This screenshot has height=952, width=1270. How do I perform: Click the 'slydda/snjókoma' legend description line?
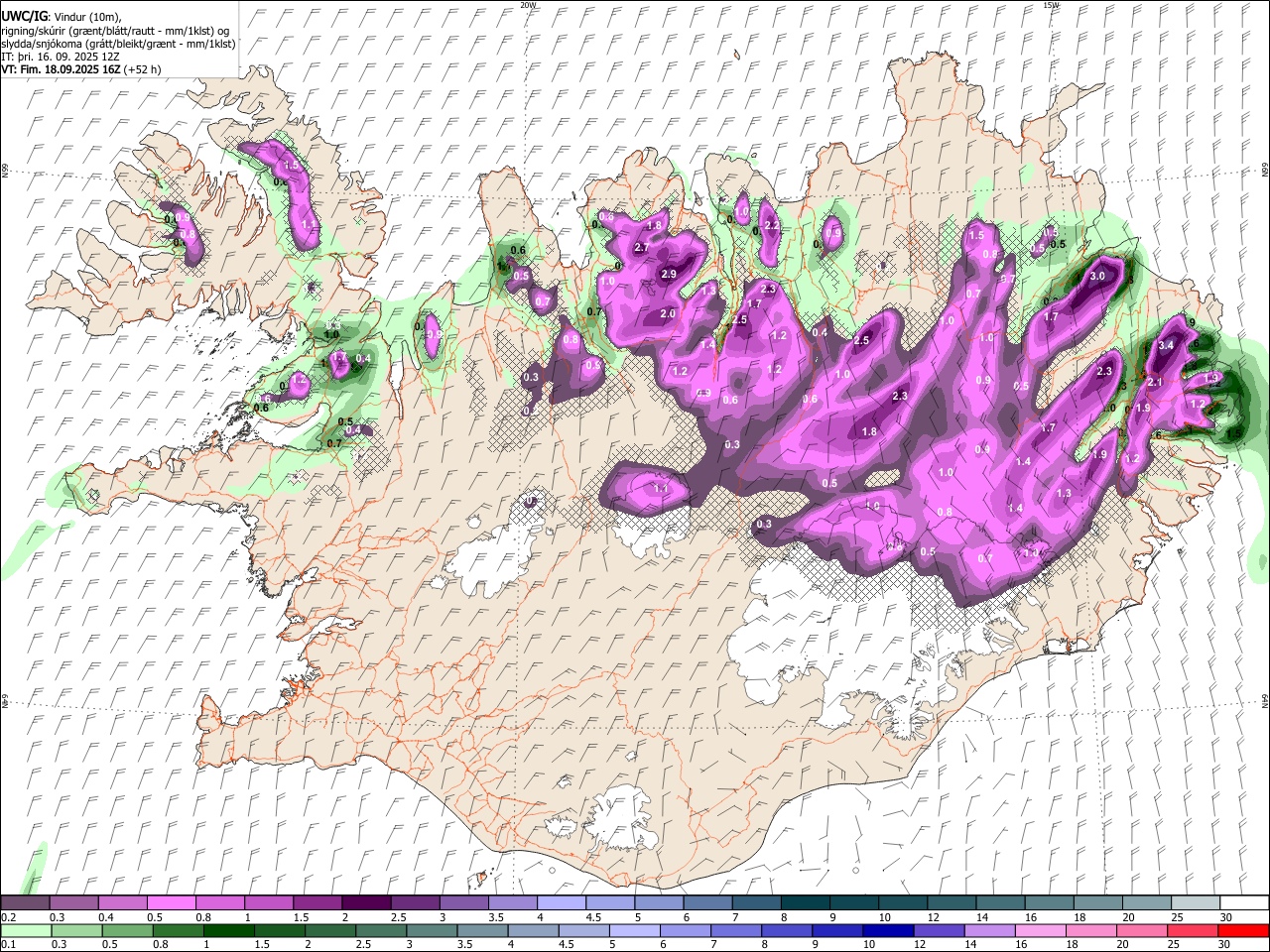coord(118,44)
